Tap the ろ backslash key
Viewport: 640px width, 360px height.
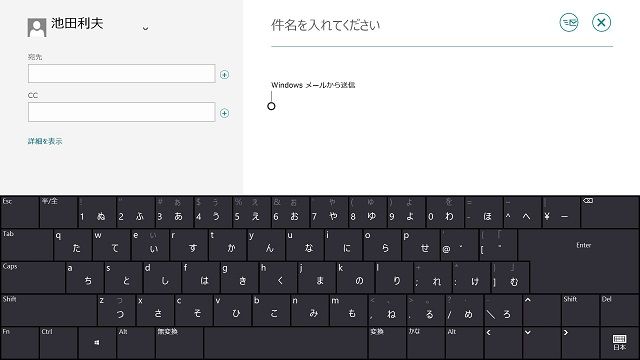pos(503,310)
